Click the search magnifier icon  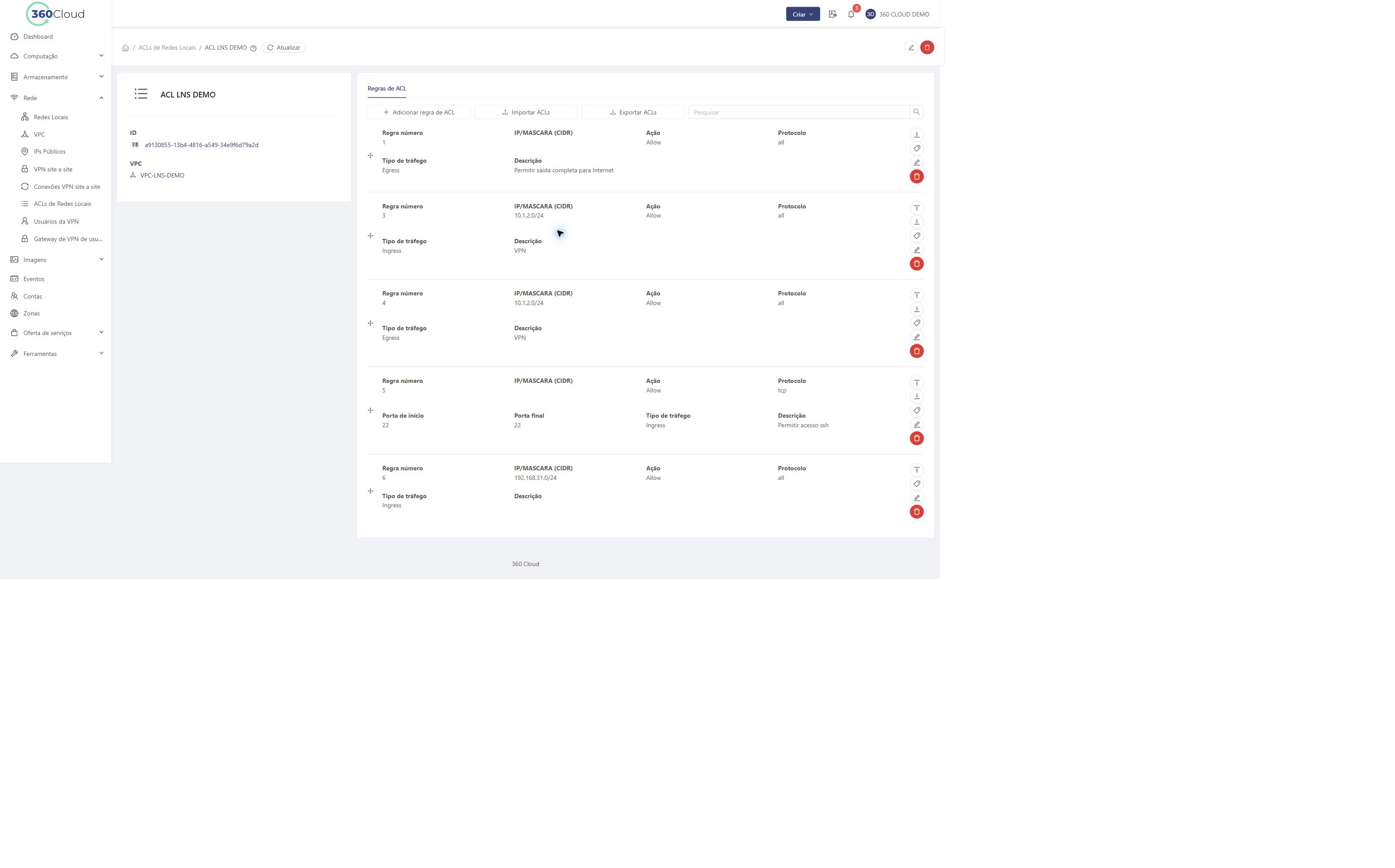916,112
